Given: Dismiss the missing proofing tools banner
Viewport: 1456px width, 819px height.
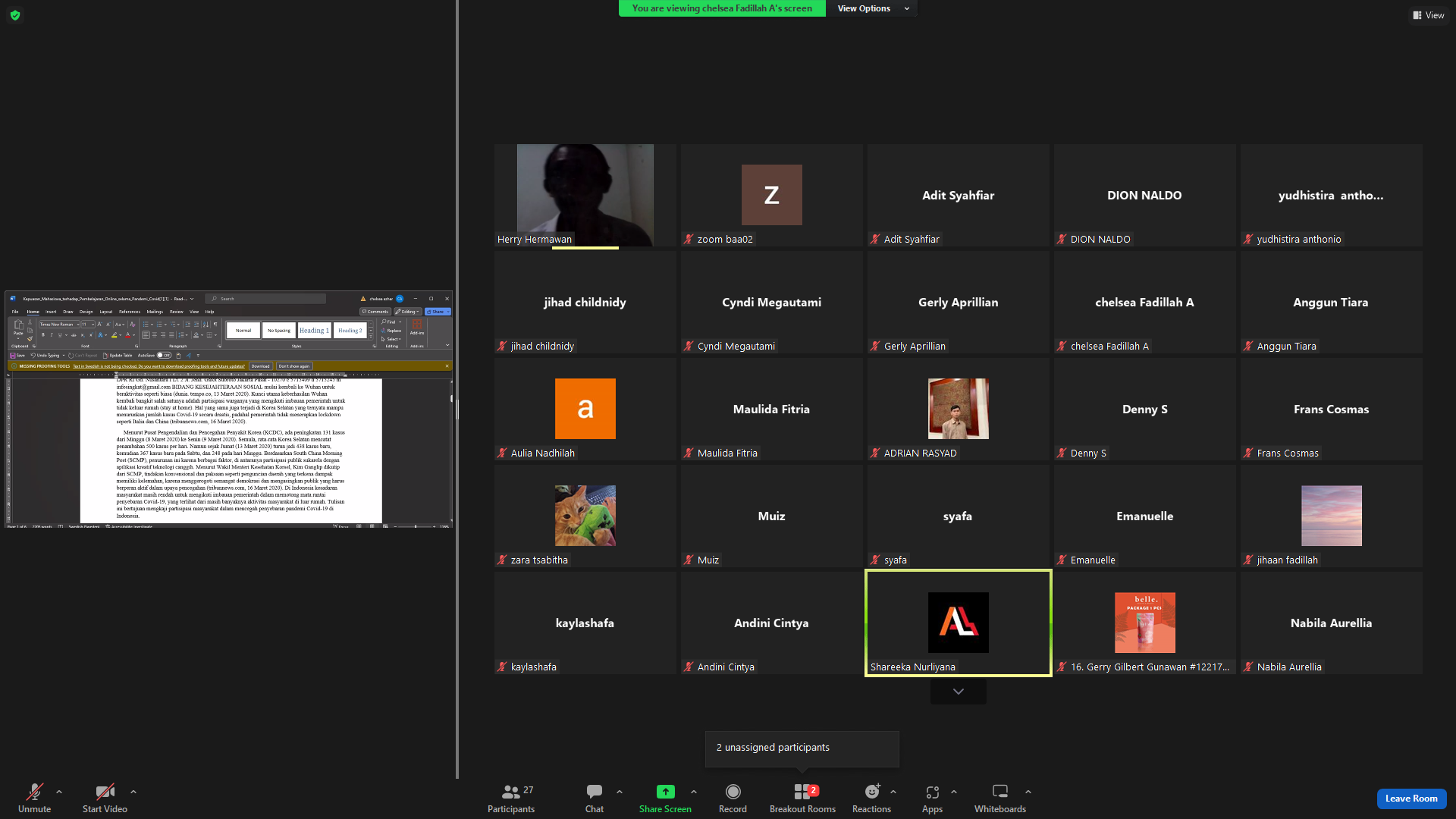Looking at the screenshot, I should click(x=447, y=366).
